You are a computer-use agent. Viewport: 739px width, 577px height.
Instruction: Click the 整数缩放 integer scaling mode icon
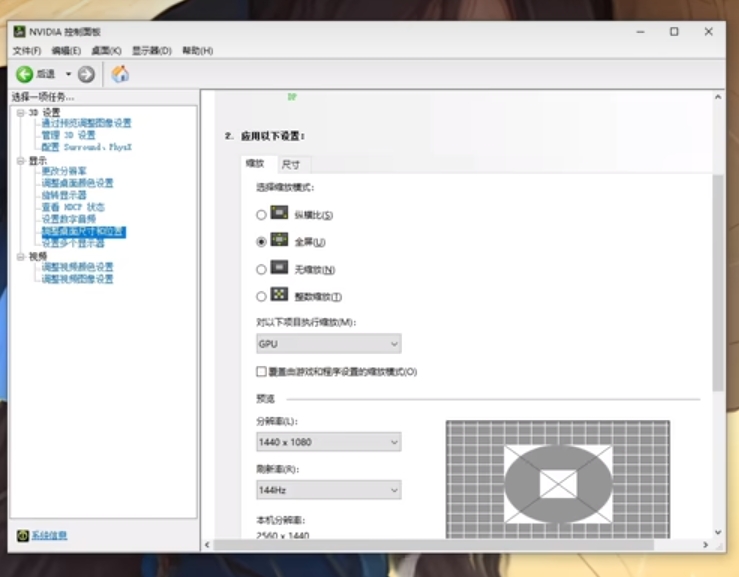click(x=279, y=295)
